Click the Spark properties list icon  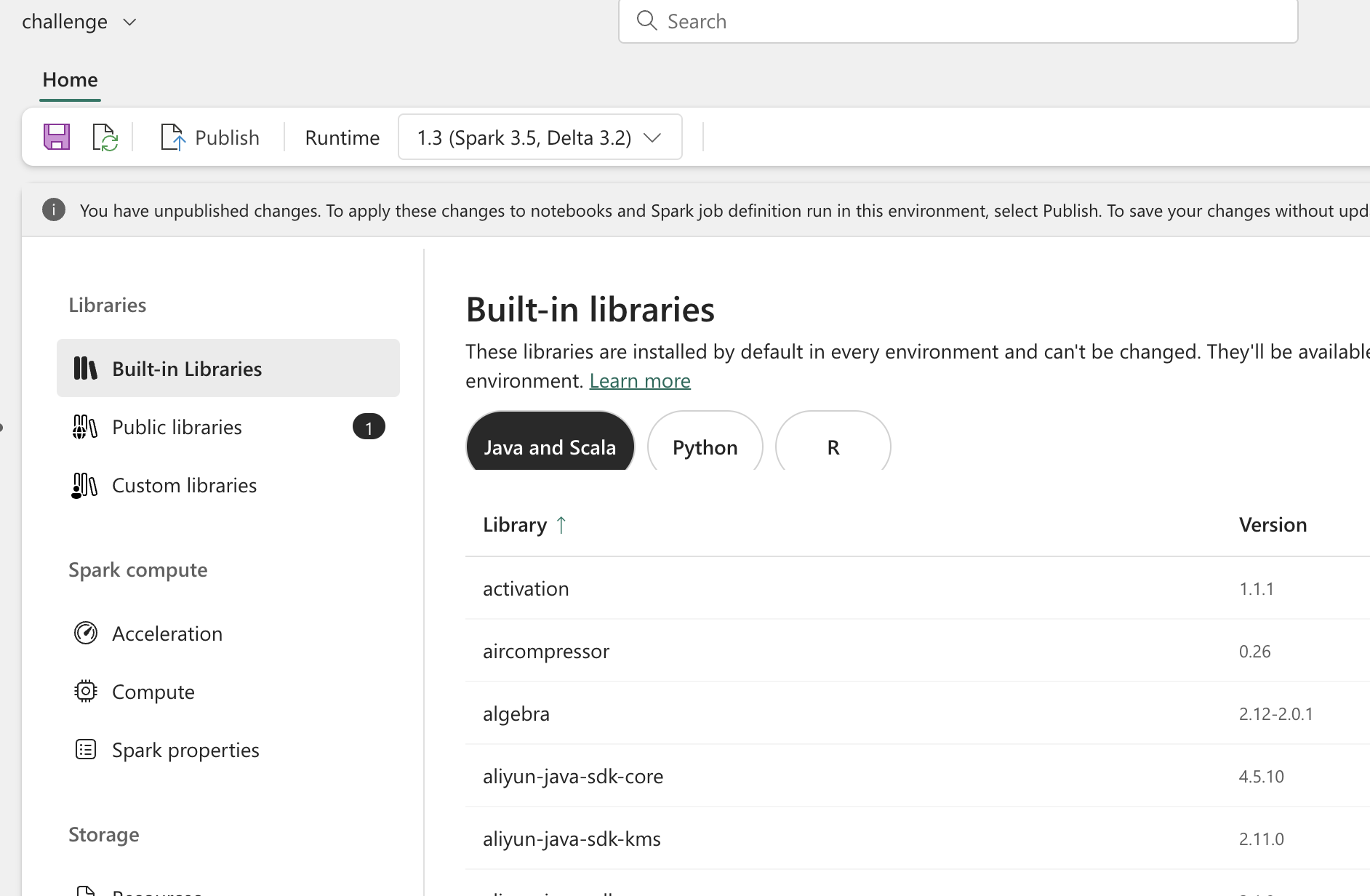(x=86, y=749)
